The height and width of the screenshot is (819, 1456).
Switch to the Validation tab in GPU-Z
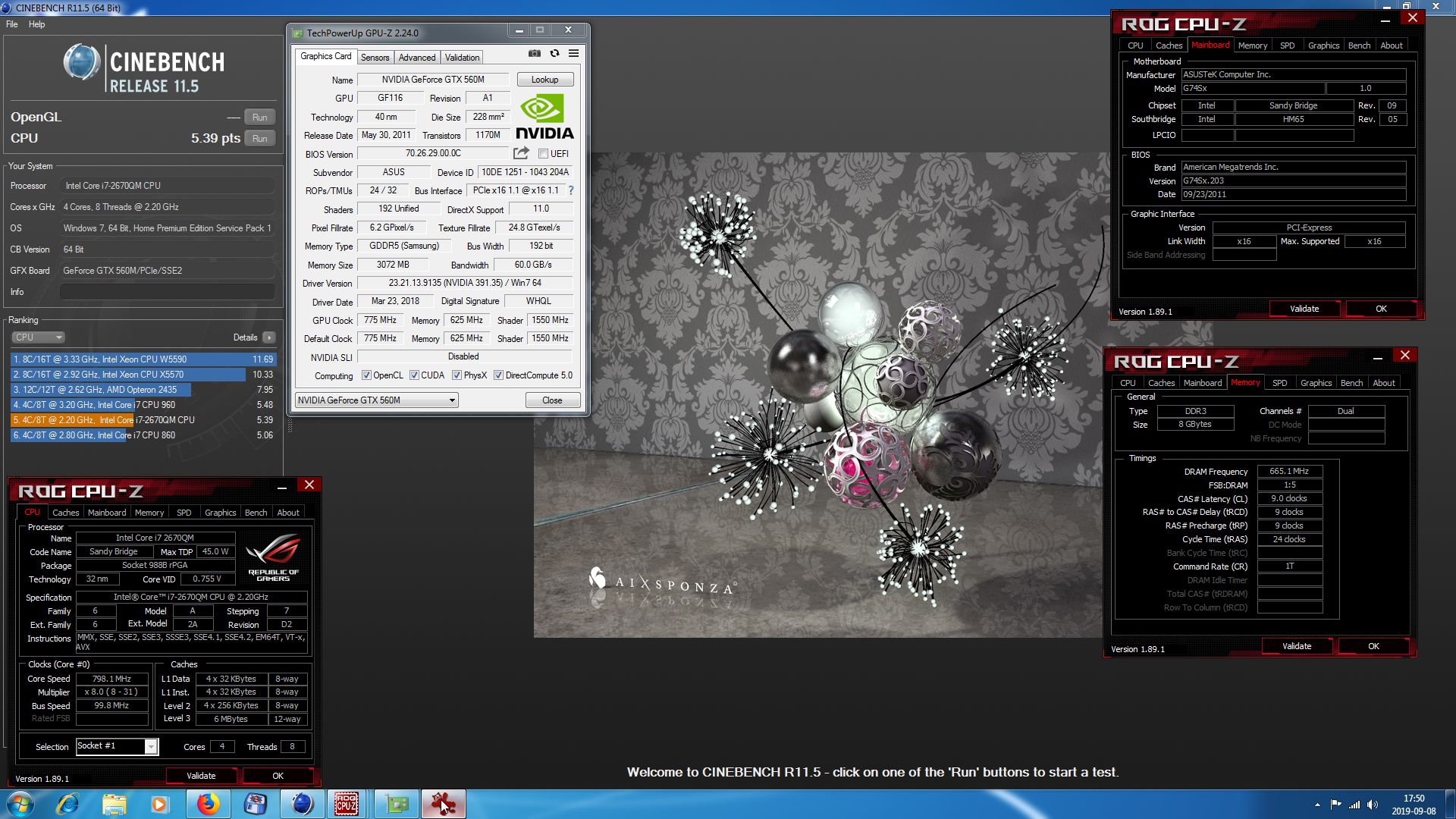pyautogui.click(x=462, y=58)
